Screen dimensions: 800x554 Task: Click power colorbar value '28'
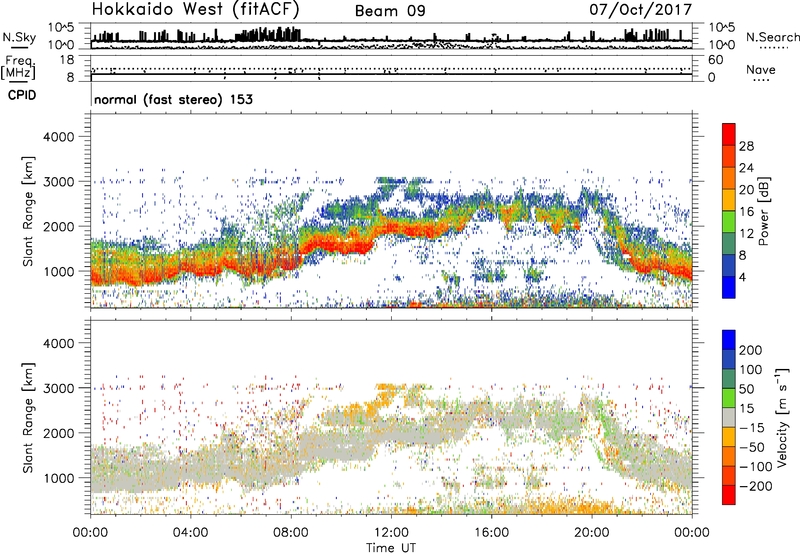[746, 146]
